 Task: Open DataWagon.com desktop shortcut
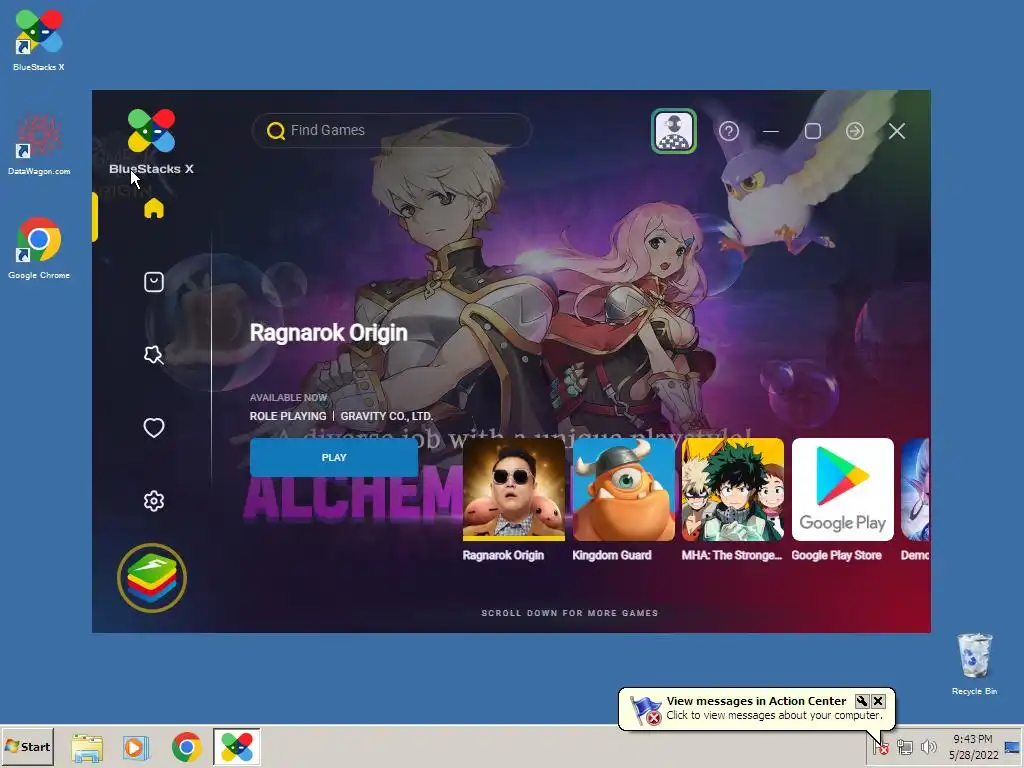[39, 144]
